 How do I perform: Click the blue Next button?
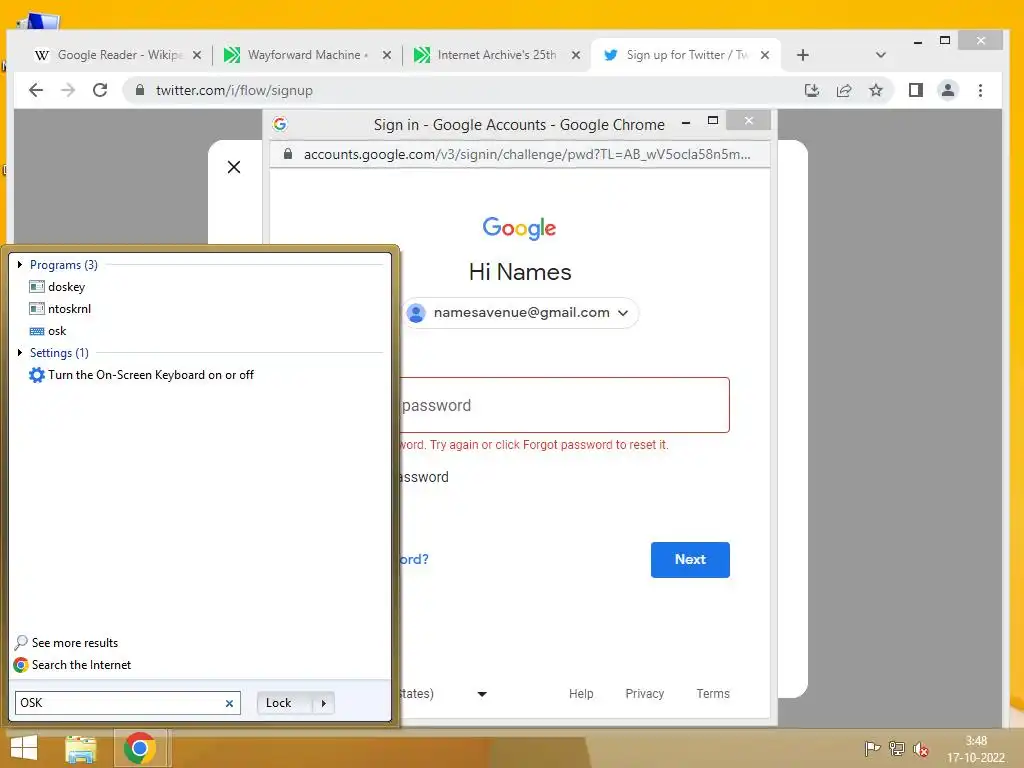[x=690, y=560]
